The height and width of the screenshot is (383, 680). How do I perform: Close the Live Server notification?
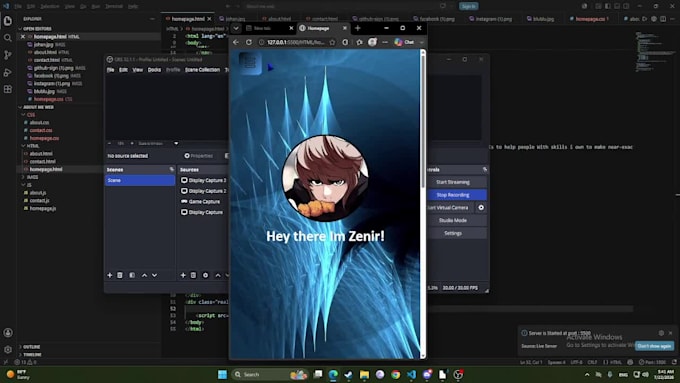click(670, 333)
